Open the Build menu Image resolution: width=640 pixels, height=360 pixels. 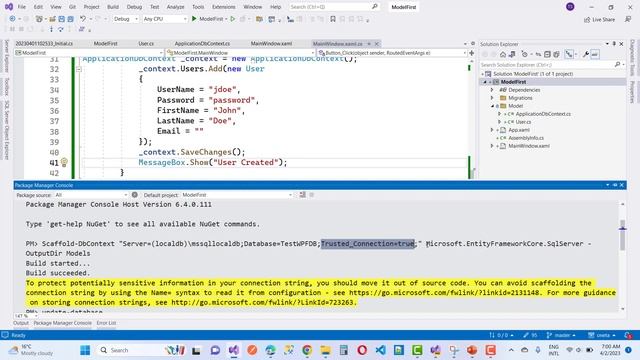(x=113, y=7)
